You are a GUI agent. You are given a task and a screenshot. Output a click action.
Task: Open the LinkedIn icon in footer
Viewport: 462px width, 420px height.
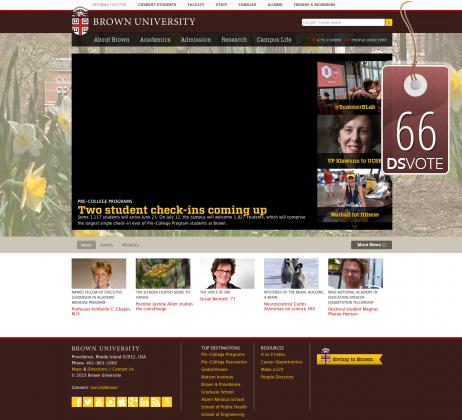click(x=144, y=402)
